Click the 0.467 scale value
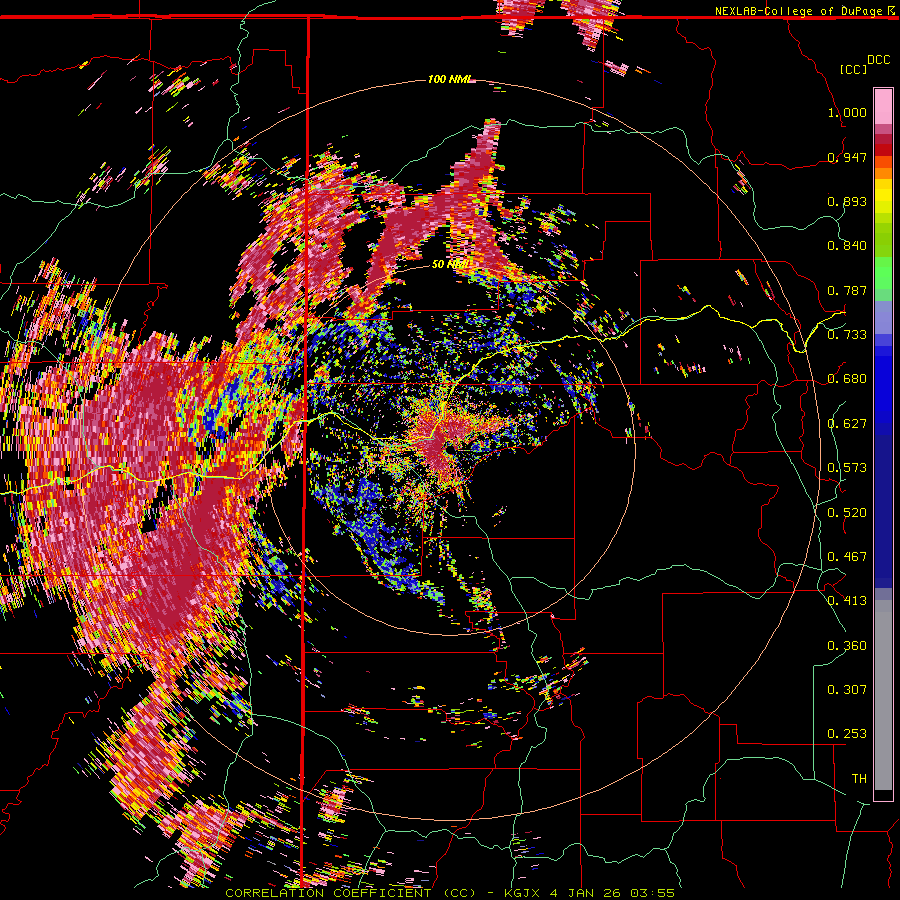 pyautogui.click(x=847, y=557)
